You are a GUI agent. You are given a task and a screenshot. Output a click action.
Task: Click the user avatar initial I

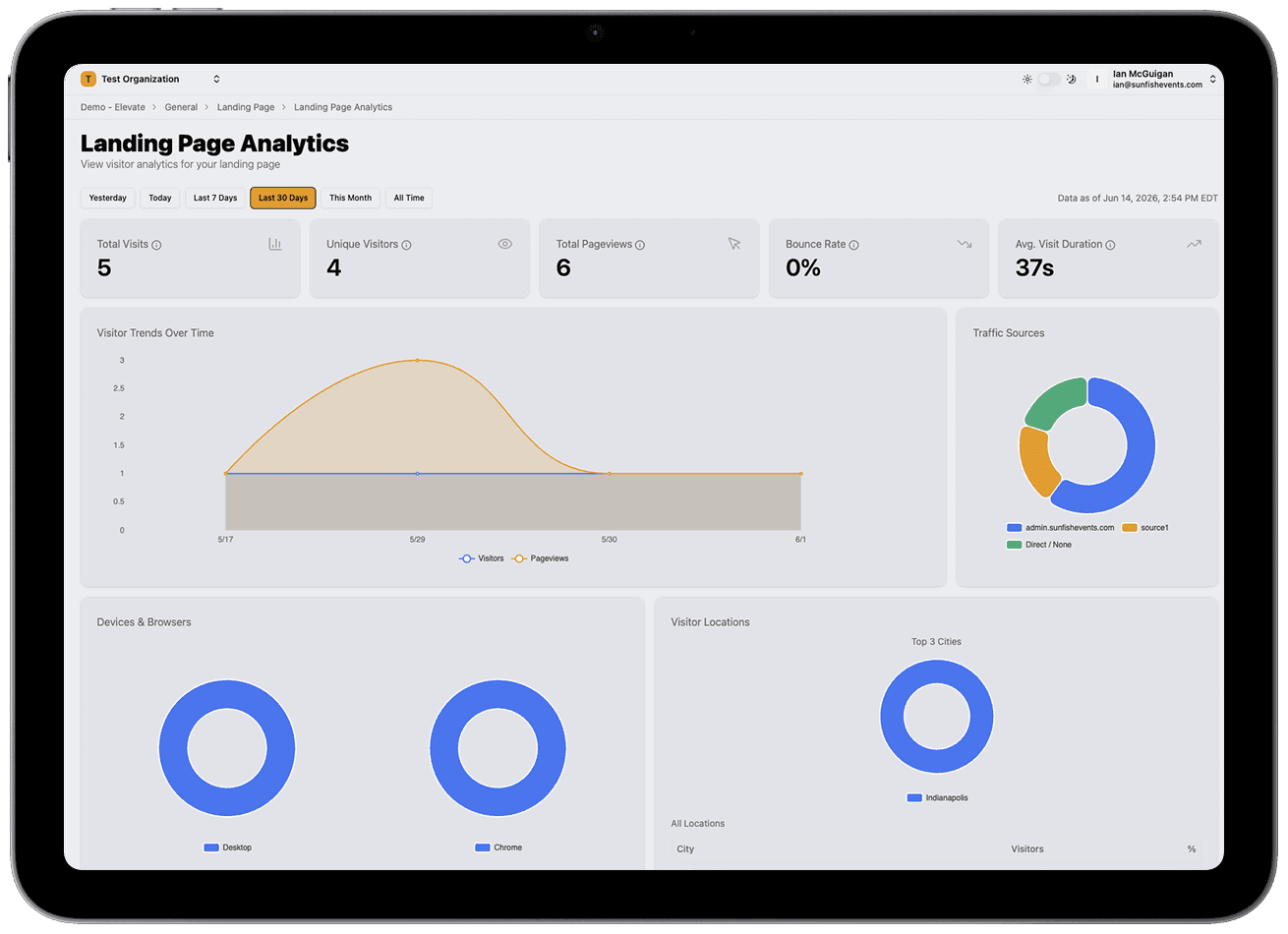pyautogui.click(x=1097, y=80)
